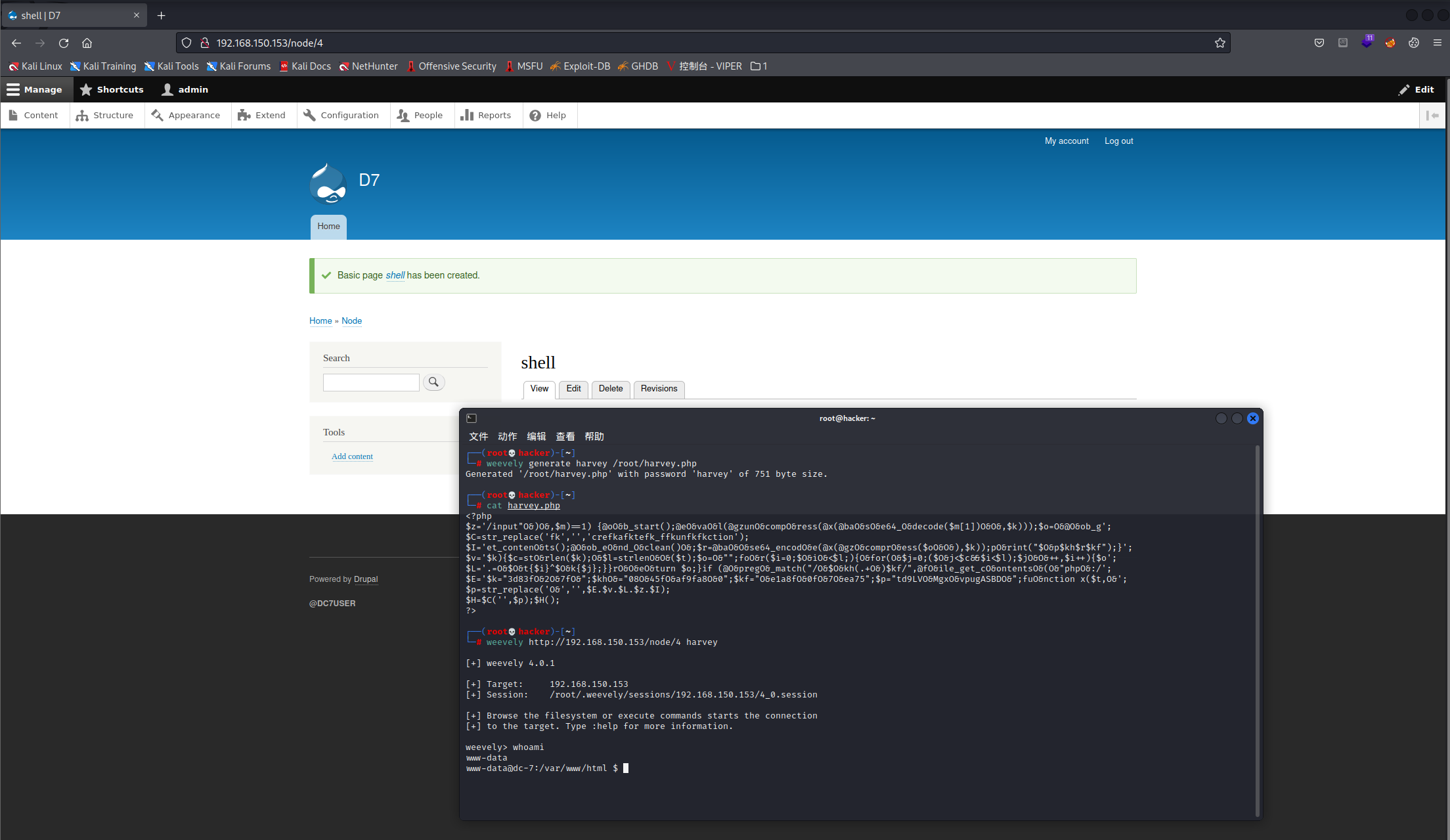This screenshot has width=1450, height=840.
Task: Open terminal 查看 (View) menu
Action: point(565,437)
